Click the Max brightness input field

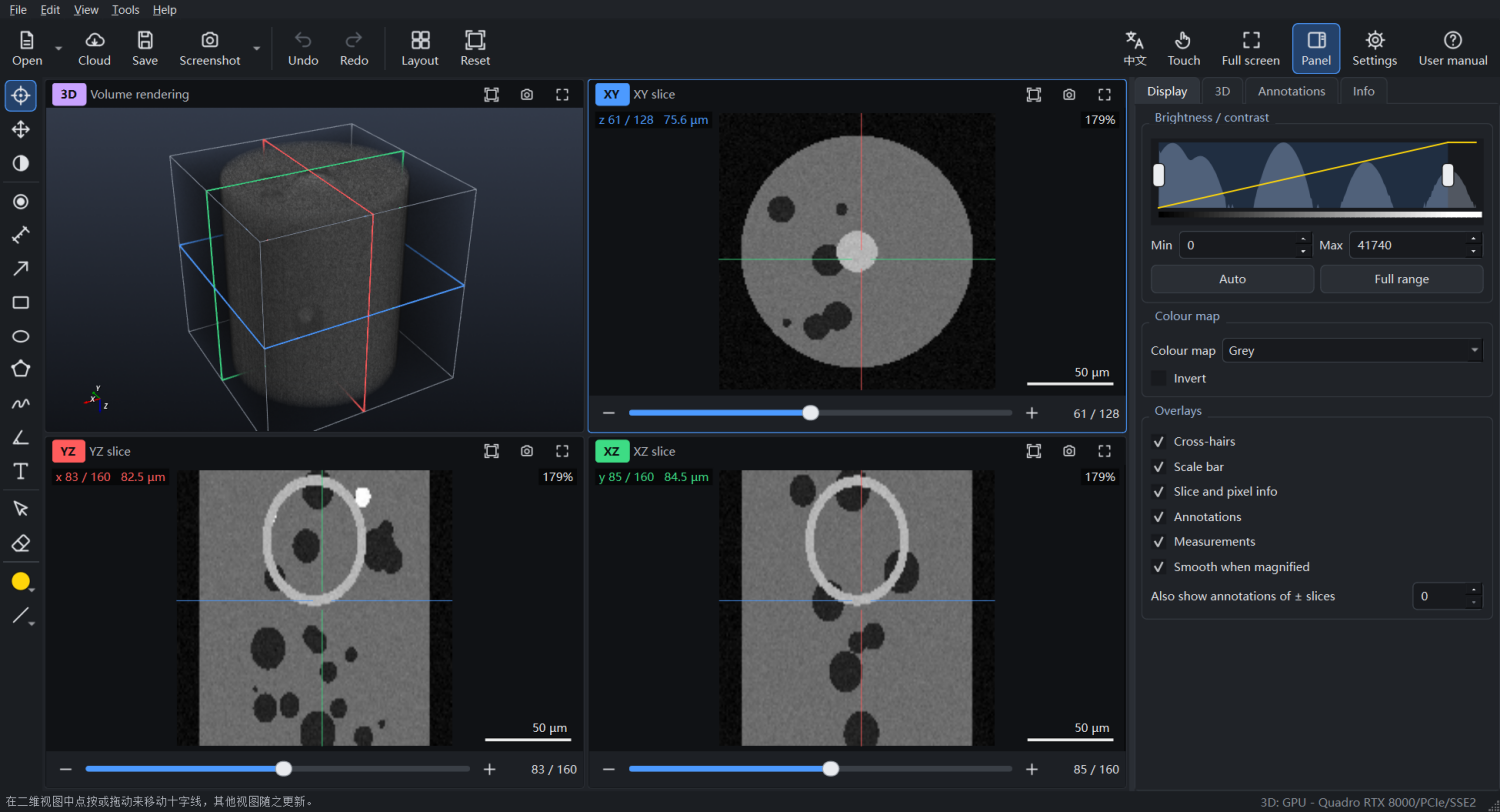1408,245
